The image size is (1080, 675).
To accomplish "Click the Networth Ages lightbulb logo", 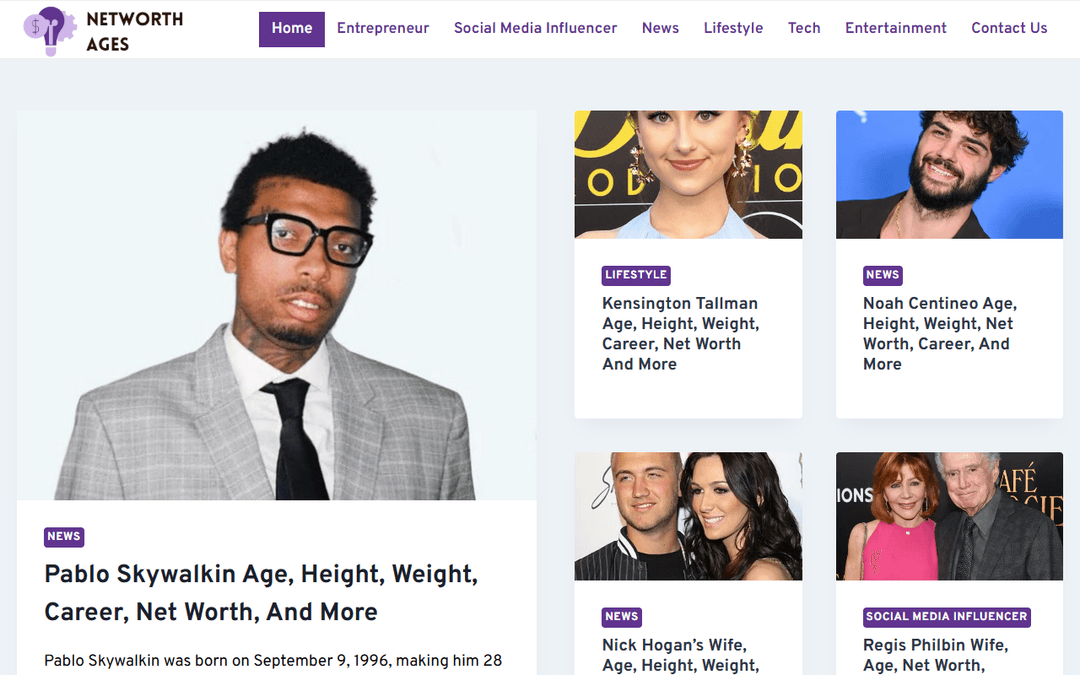I will click(50, 31).
